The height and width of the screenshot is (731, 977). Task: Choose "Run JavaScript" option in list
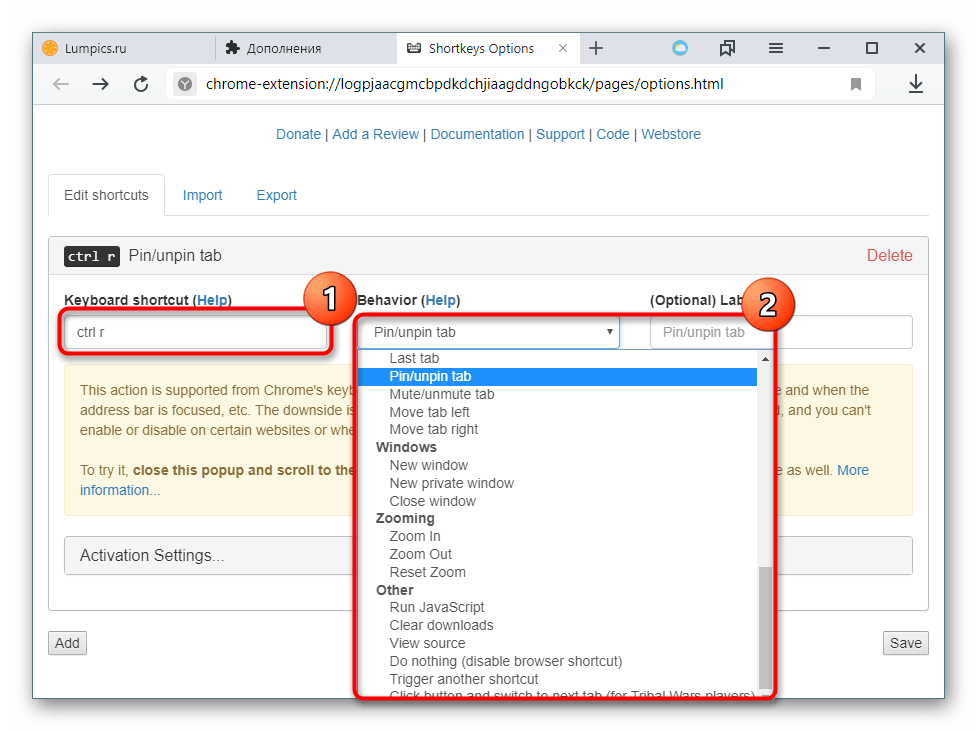437,607
